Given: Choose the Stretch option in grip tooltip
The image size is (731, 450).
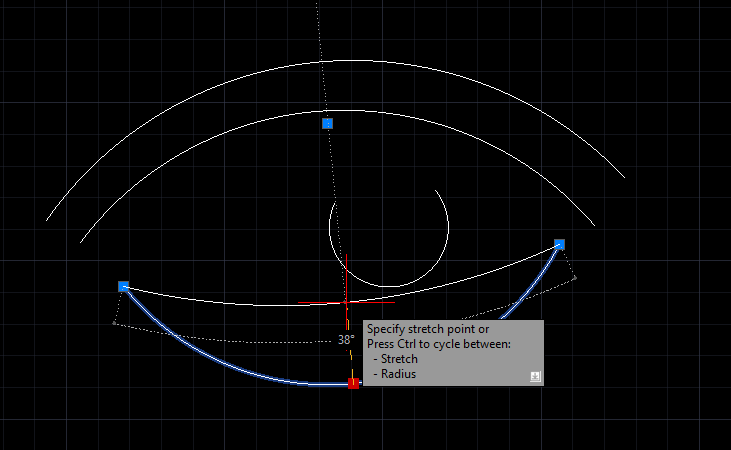Looking at the screenshot, I should (399, 359).
